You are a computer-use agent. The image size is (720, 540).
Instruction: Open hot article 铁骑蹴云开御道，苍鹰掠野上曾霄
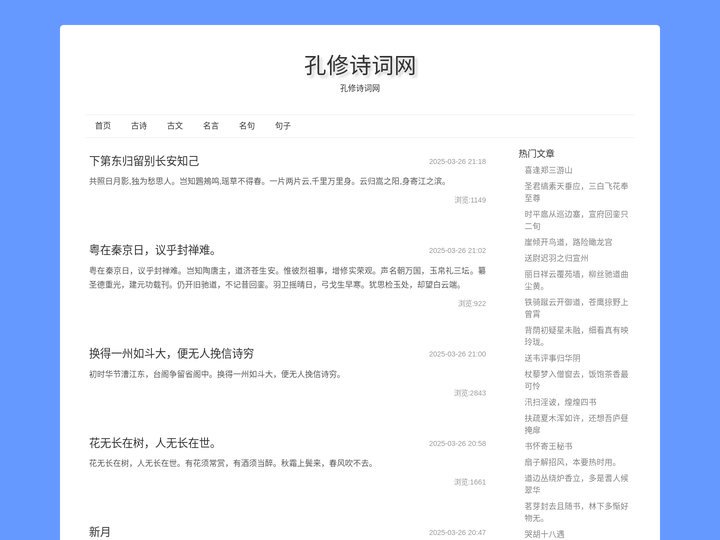[576, 308]
